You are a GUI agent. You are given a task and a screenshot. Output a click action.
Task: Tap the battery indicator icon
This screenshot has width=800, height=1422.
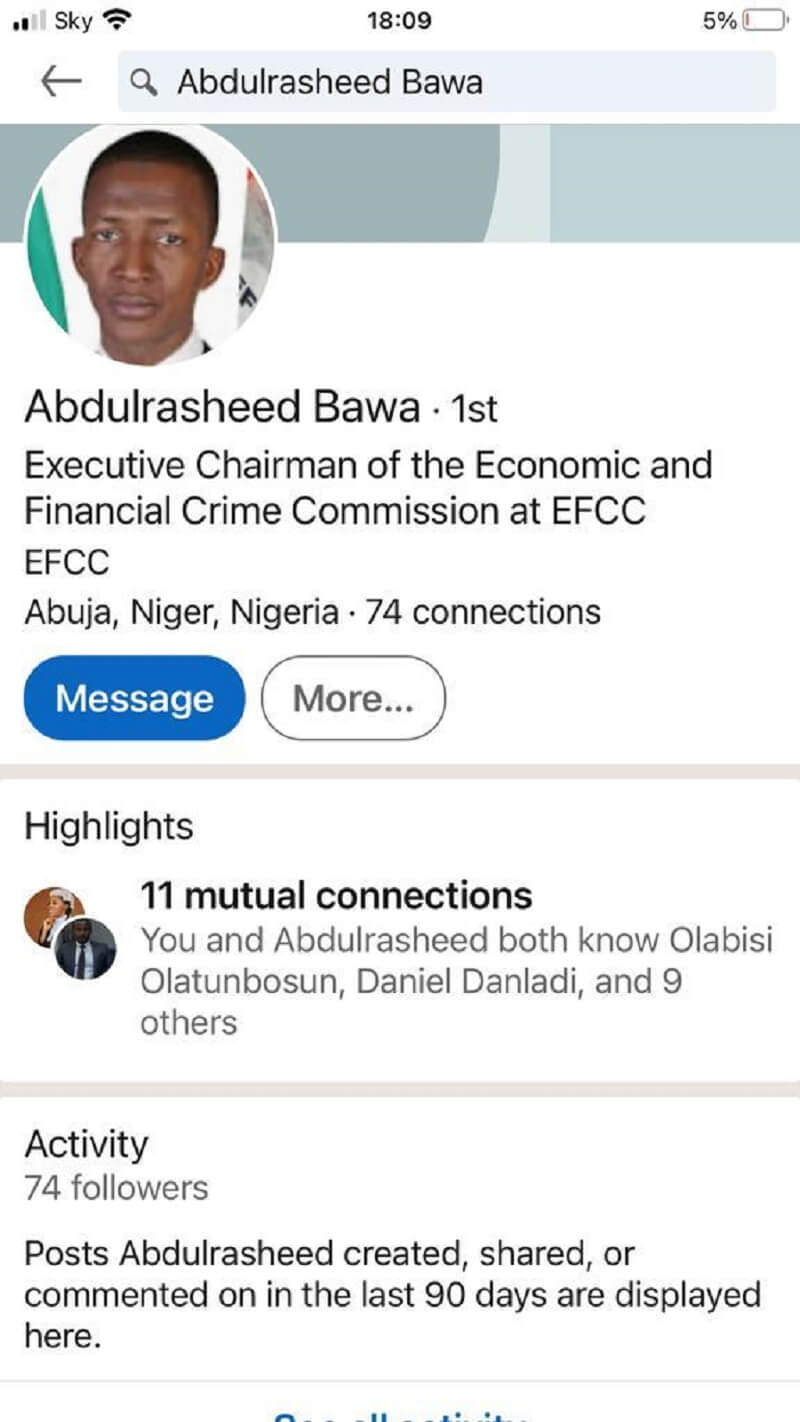click(x=767, y=21)
